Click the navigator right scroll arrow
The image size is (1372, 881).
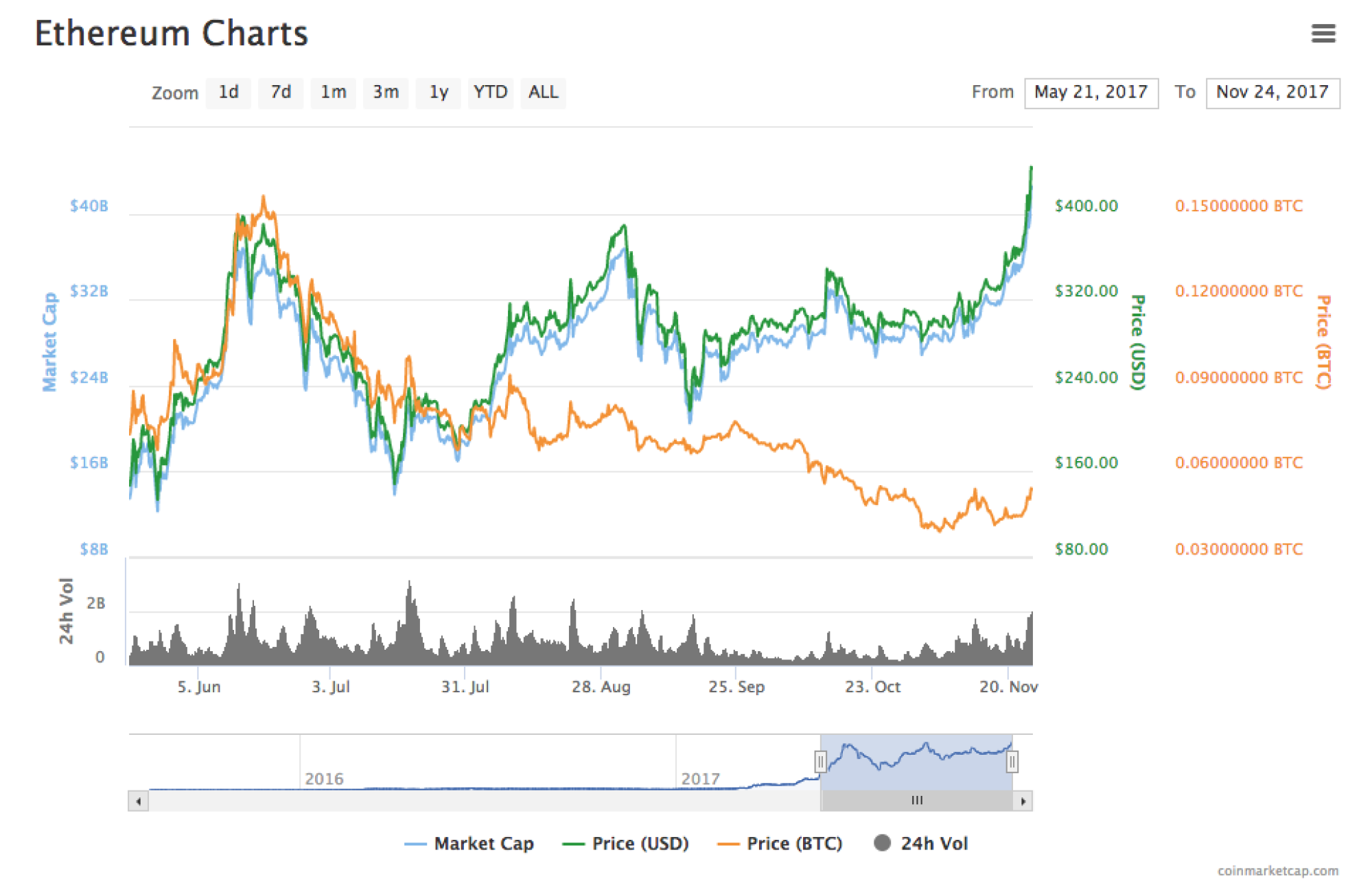pos(1023,801)
